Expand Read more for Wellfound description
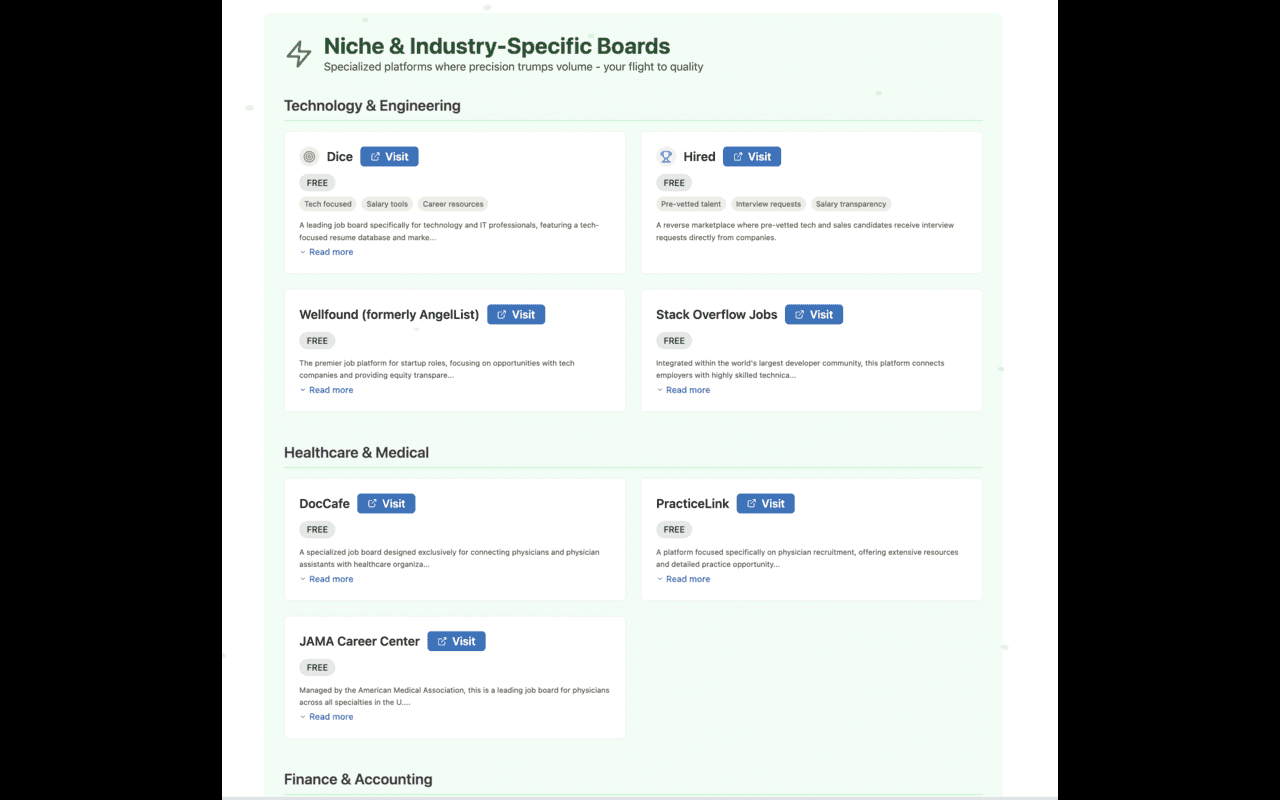Screen dimensions: 1280x800 pyautogui.click(x=330, y=390)
